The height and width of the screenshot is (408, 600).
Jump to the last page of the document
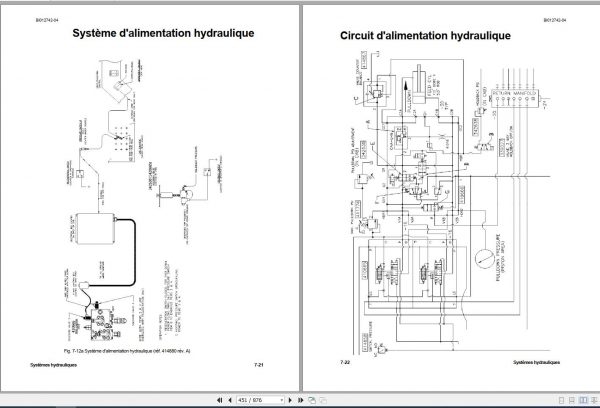tap(300, 400)
